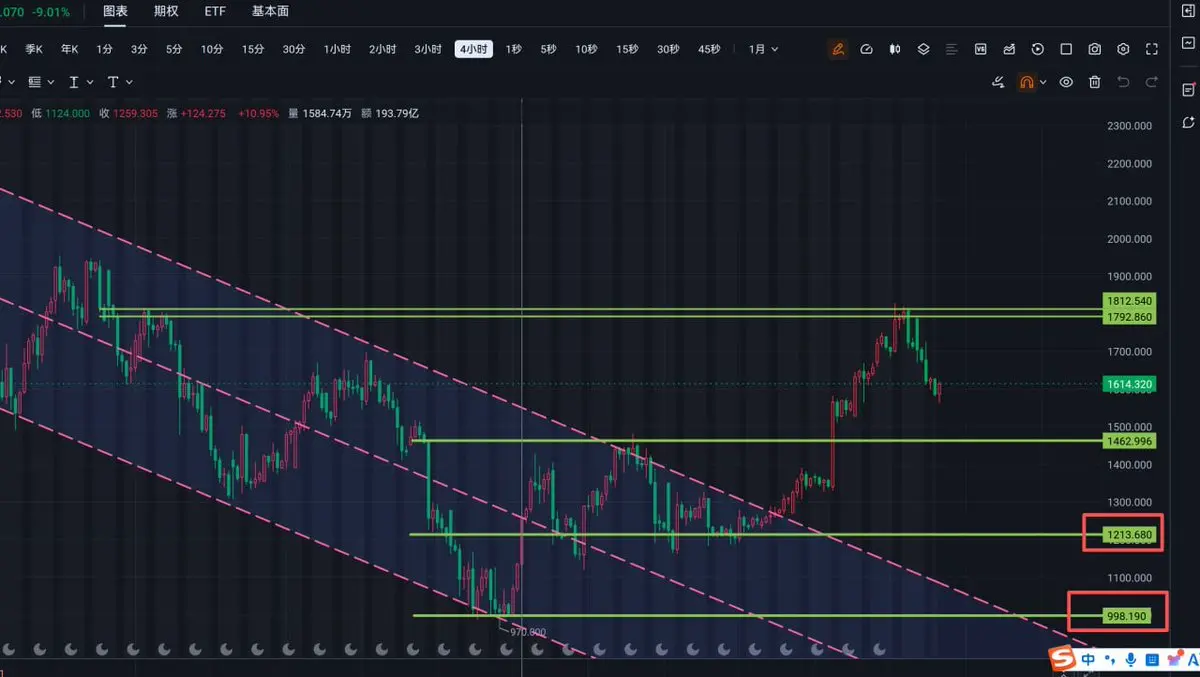Viewport: 1200px width, 677px height.
Task: Switch to the 期权 tab
Action: click(166, 11)
